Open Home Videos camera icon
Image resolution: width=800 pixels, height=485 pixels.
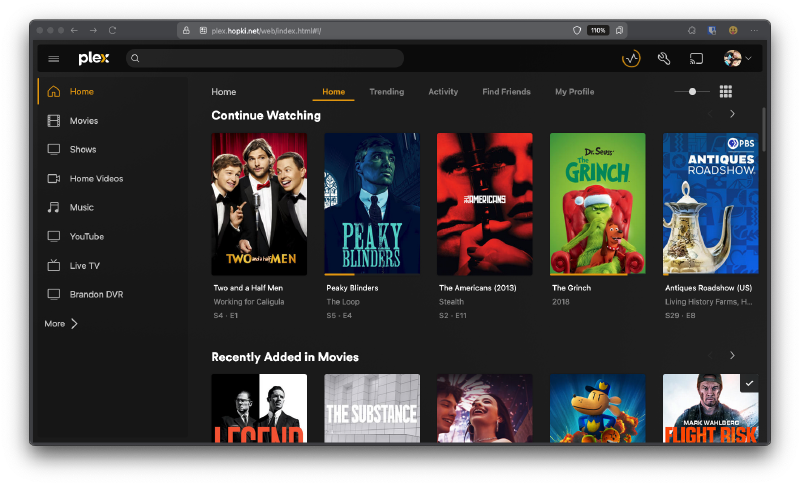(x=54, y=179)
